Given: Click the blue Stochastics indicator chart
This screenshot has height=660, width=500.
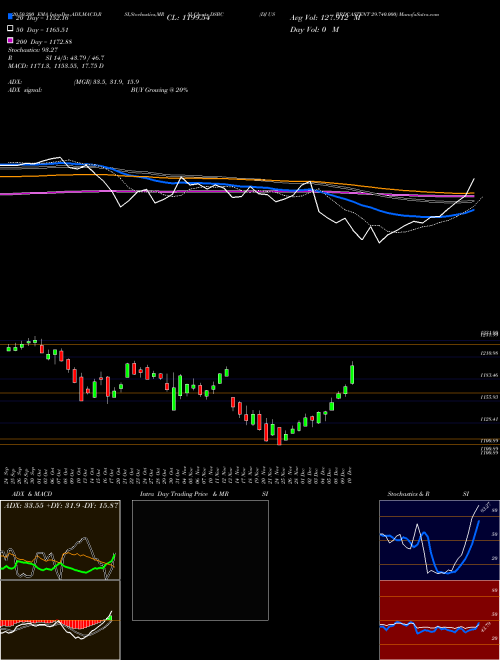Looking at the screenshot, I should tap(439, 540).
